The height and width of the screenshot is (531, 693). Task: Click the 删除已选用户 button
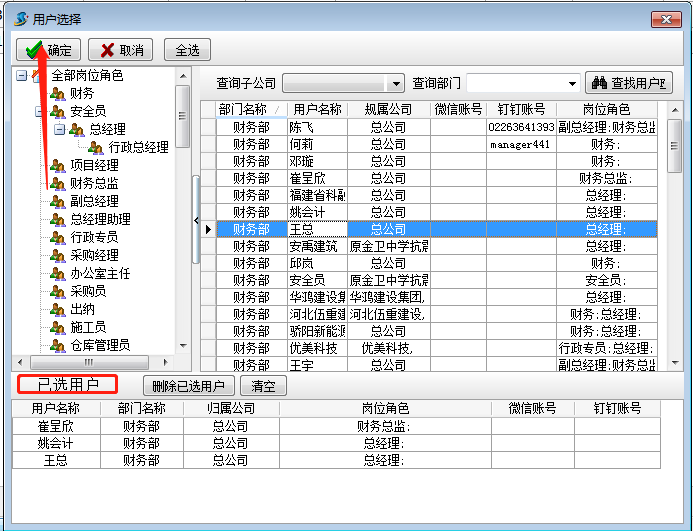point(189,386)
